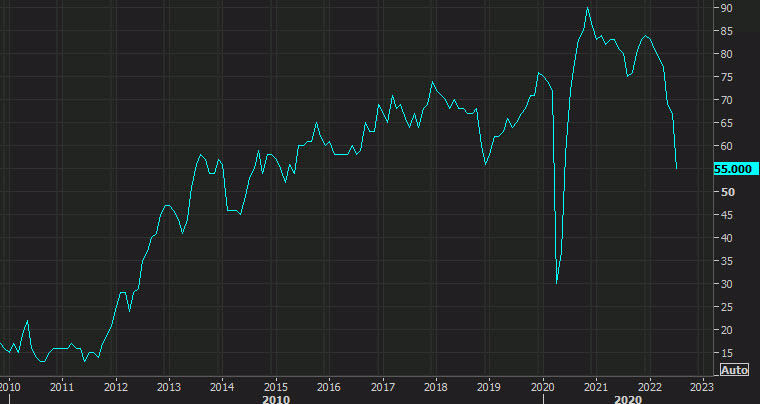Click the 25 label on the price axis
Screen dimensions: 760x404
(x=726, y=307)
